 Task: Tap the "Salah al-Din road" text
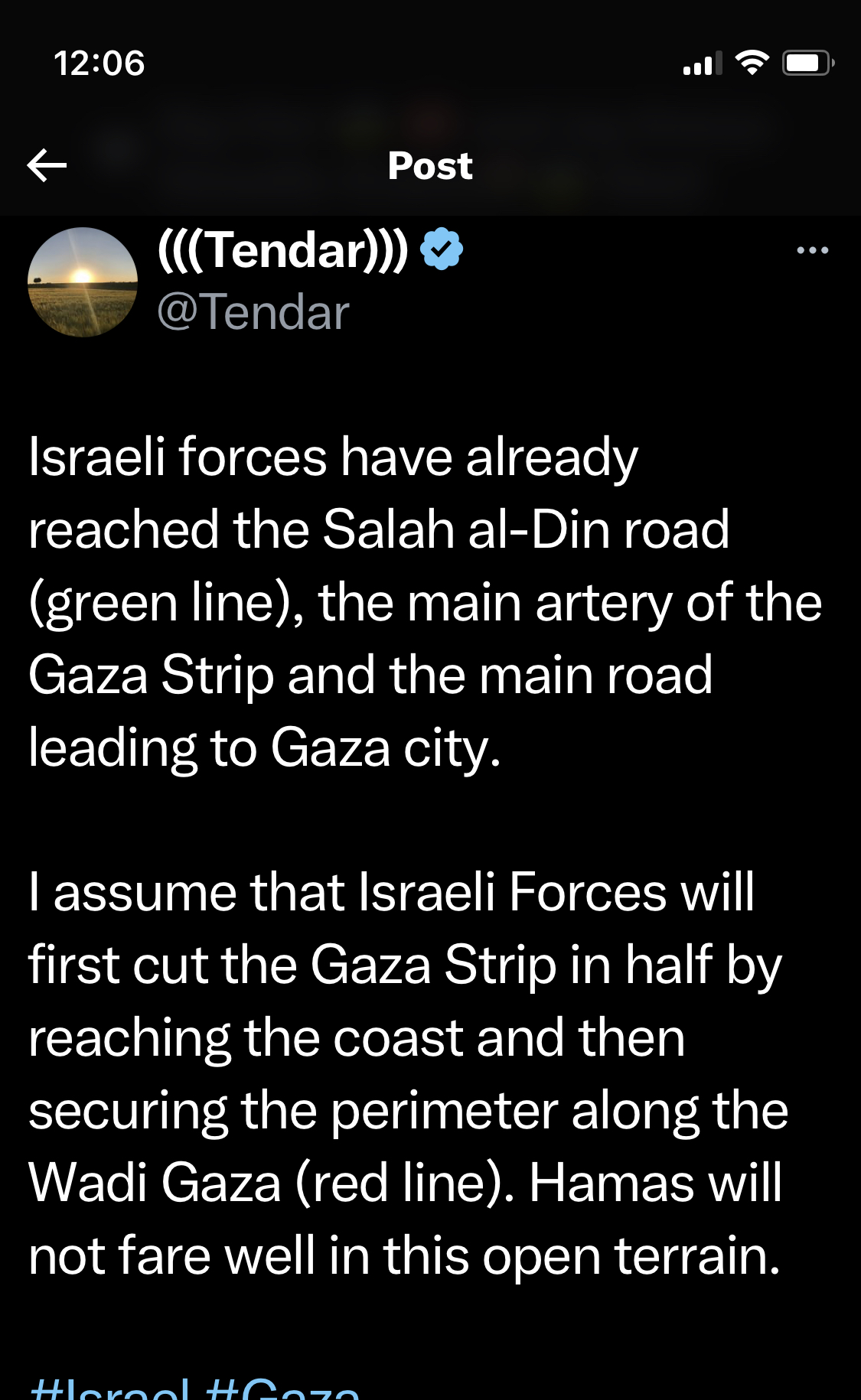526,529
